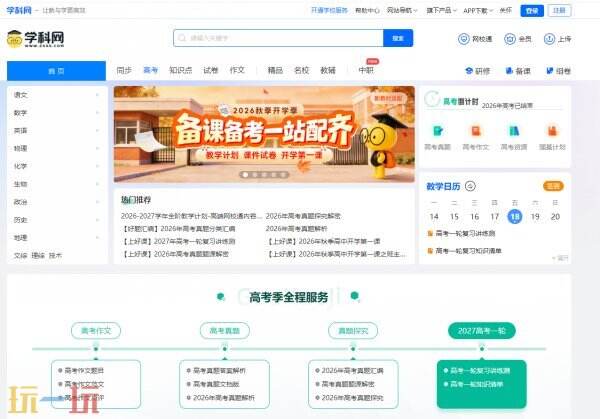
Task: Click the 注册 register button
Action: point(559,11)
